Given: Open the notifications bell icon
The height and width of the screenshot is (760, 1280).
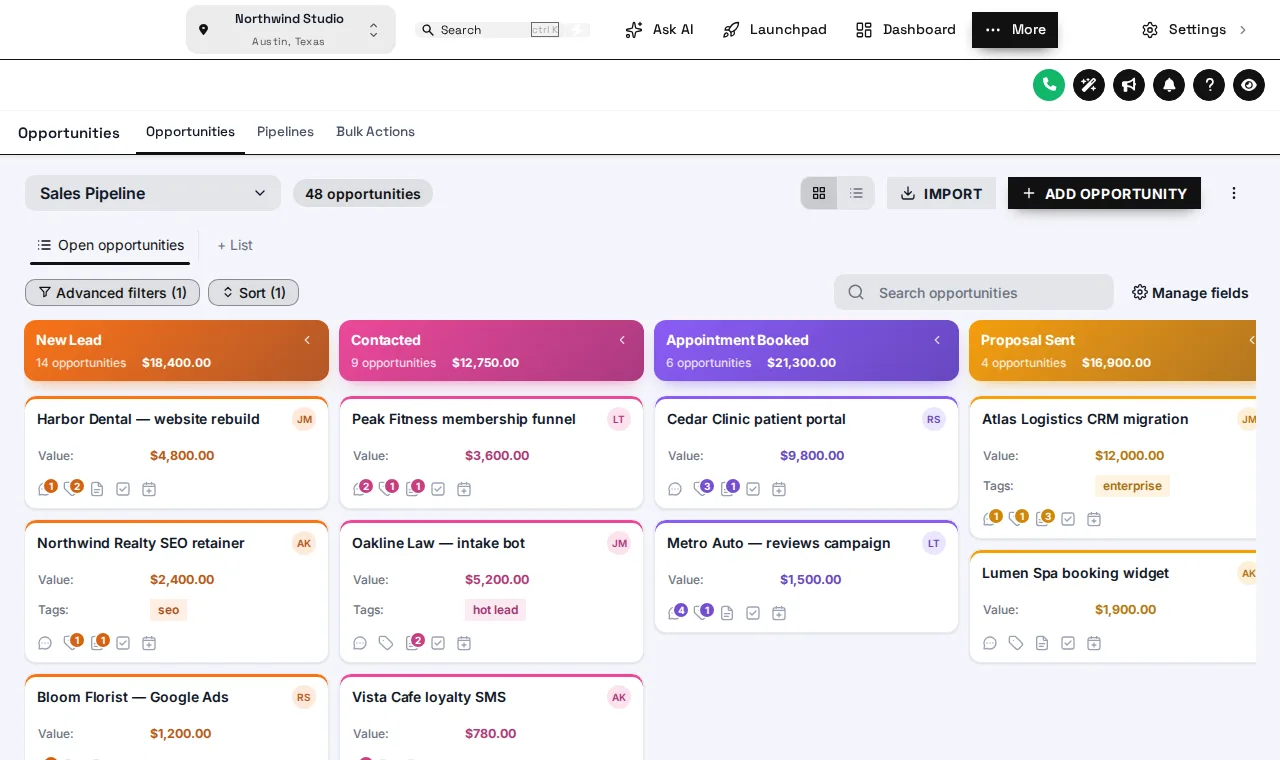Looking at the screenshot, I should pyautogui.click(x=1169, y=85).
